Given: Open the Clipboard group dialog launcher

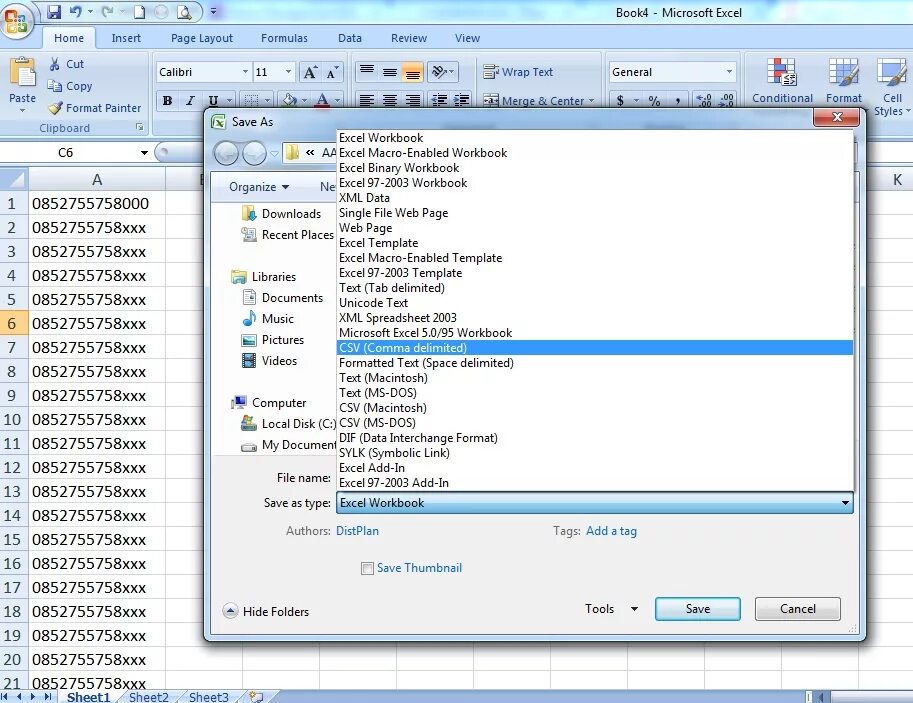Looking at the screenshot, I should pos(139,127).
